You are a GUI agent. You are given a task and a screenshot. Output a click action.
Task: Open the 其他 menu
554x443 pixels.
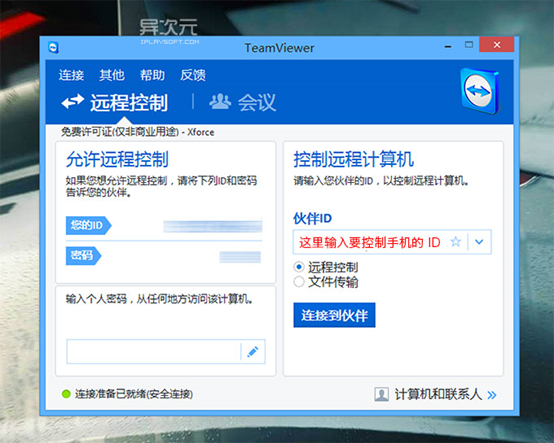point(112,75)
